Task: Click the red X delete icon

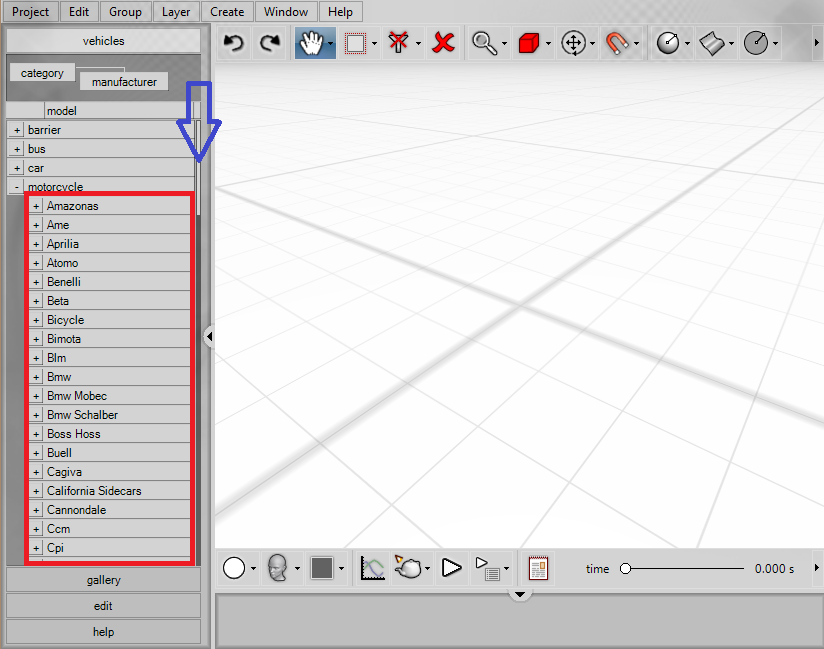Action: click(x=444, y=43)
